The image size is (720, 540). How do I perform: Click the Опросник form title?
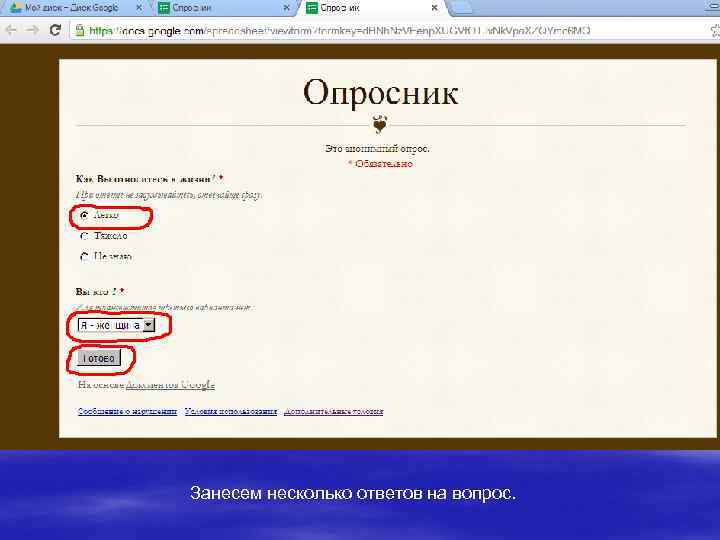[380, 93]
